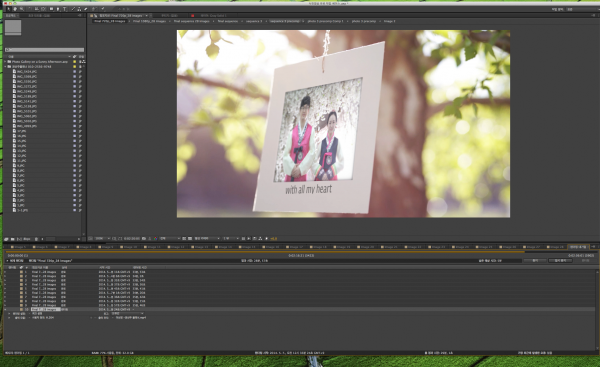Adjust exposure value +0.0 in viewer footer
The image size is (600, 367).
pyautogui.click(x=274, y=238)
